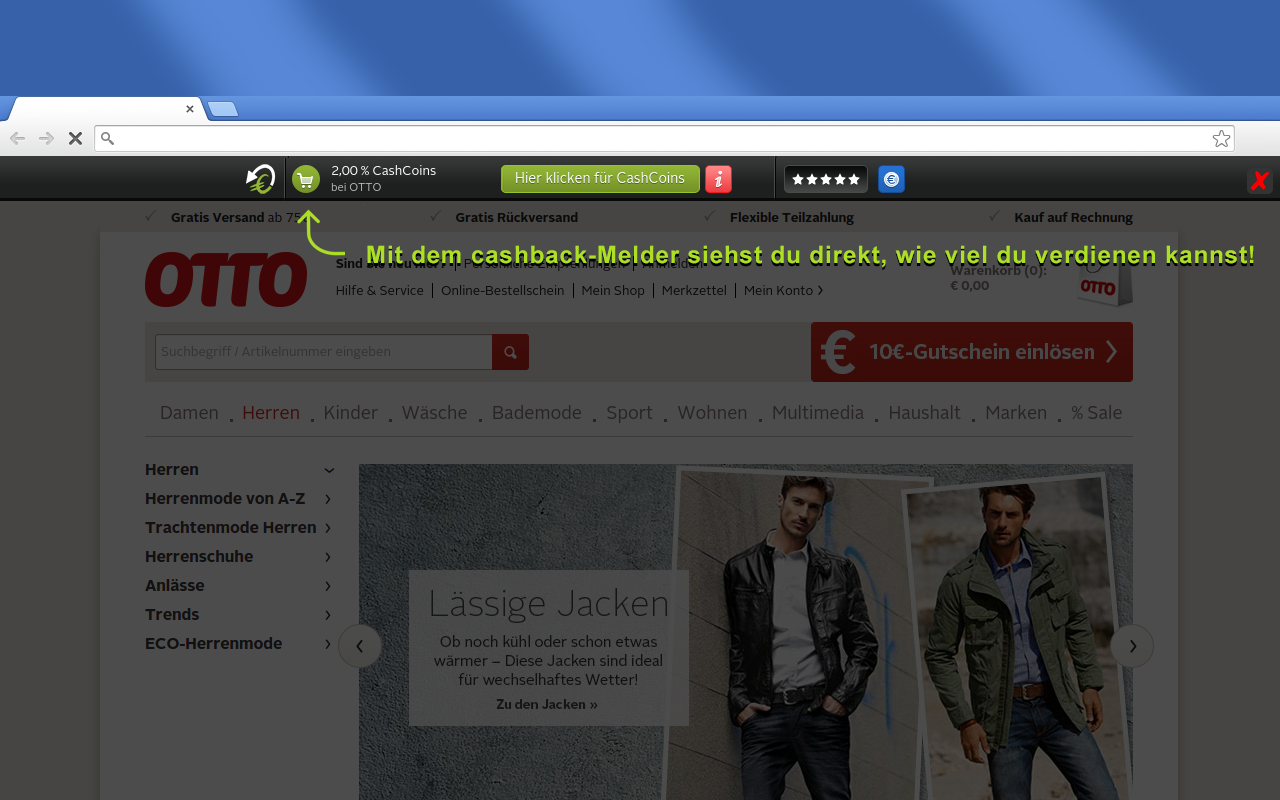1280x800 pixels.
Task: Open the % Sale category
Action: (x=1096, y=412)
